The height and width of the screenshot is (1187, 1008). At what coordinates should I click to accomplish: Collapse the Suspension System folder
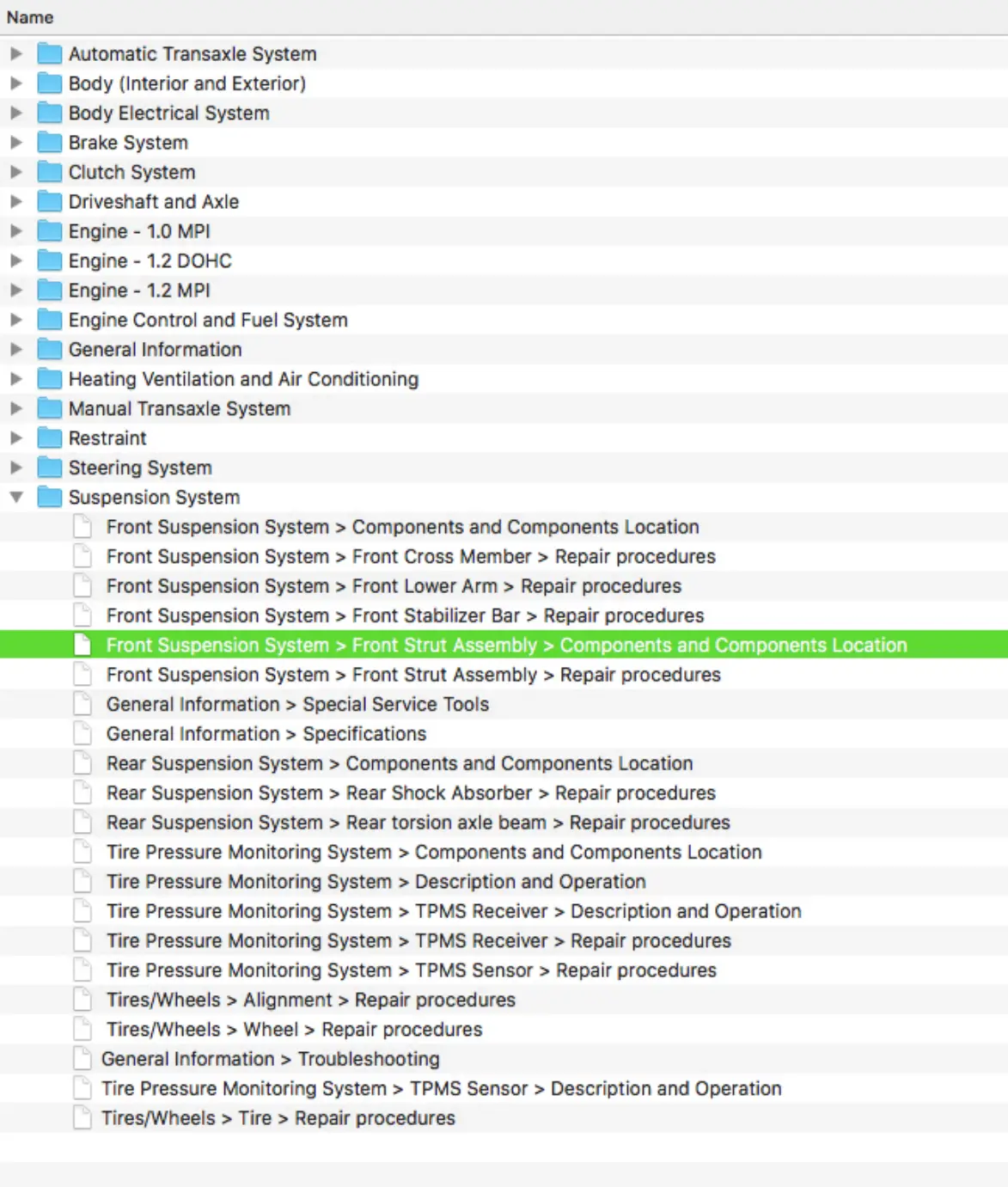coord(16,497)
